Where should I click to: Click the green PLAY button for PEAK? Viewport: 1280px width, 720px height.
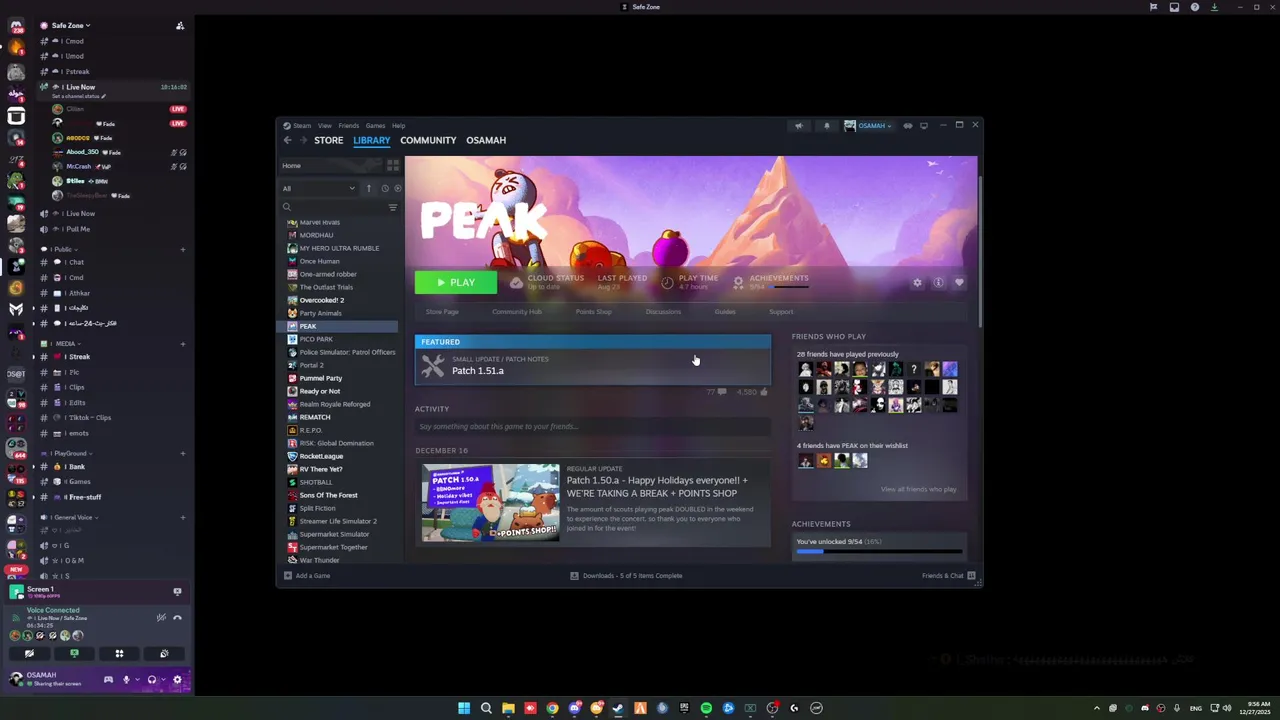coord(456,282)
